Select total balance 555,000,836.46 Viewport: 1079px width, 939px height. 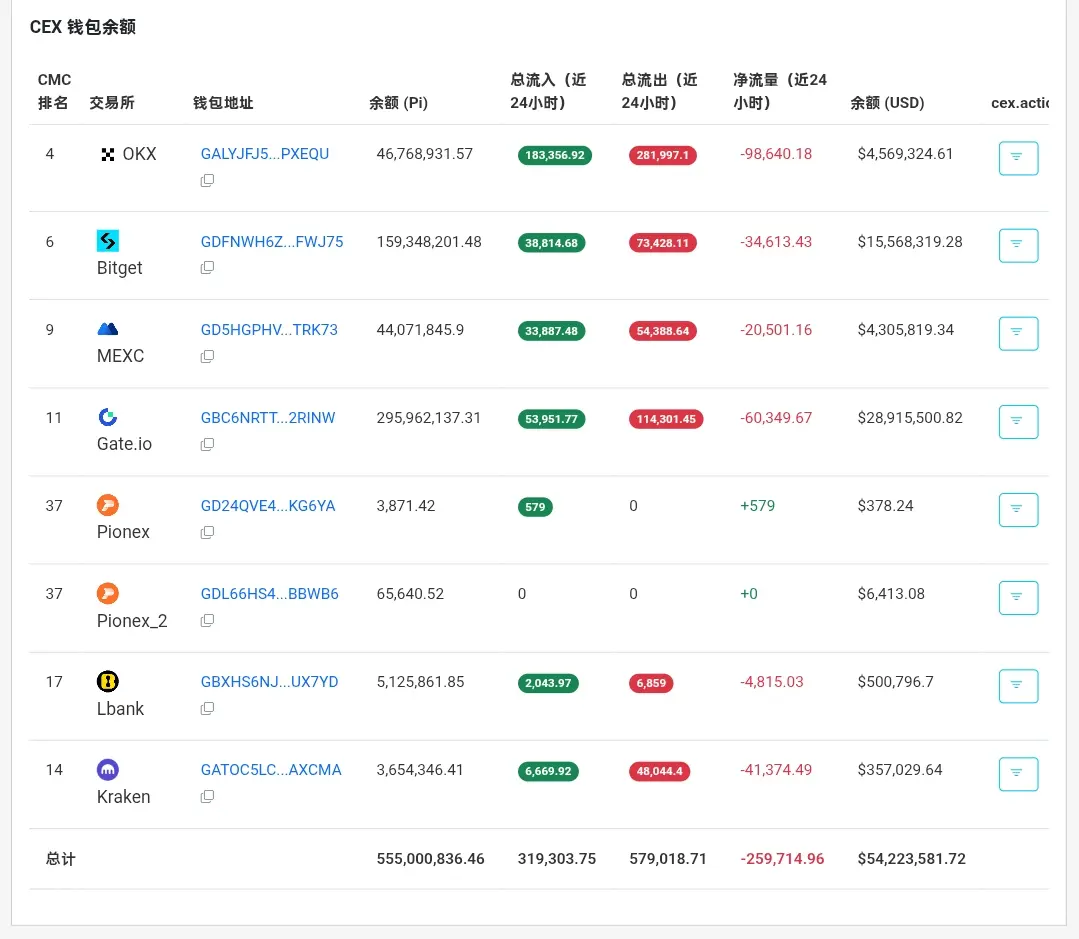[x=430, y=859]
